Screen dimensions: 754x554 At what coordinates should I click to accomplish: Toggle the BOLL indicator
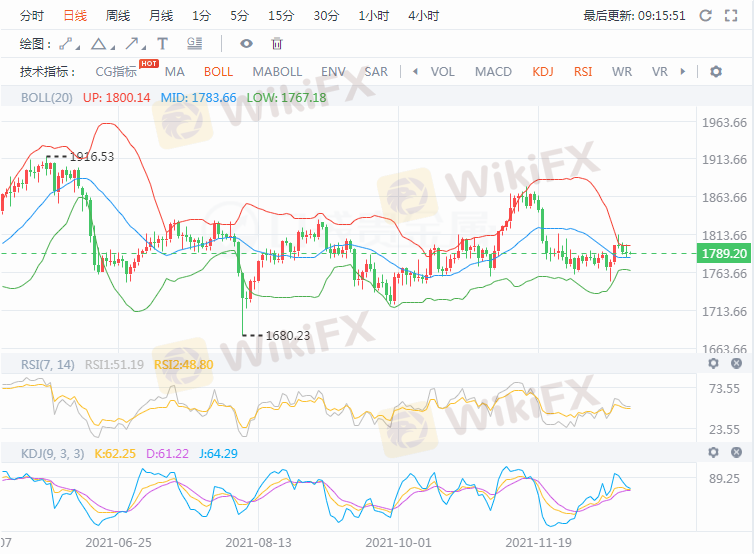point(218,72)
